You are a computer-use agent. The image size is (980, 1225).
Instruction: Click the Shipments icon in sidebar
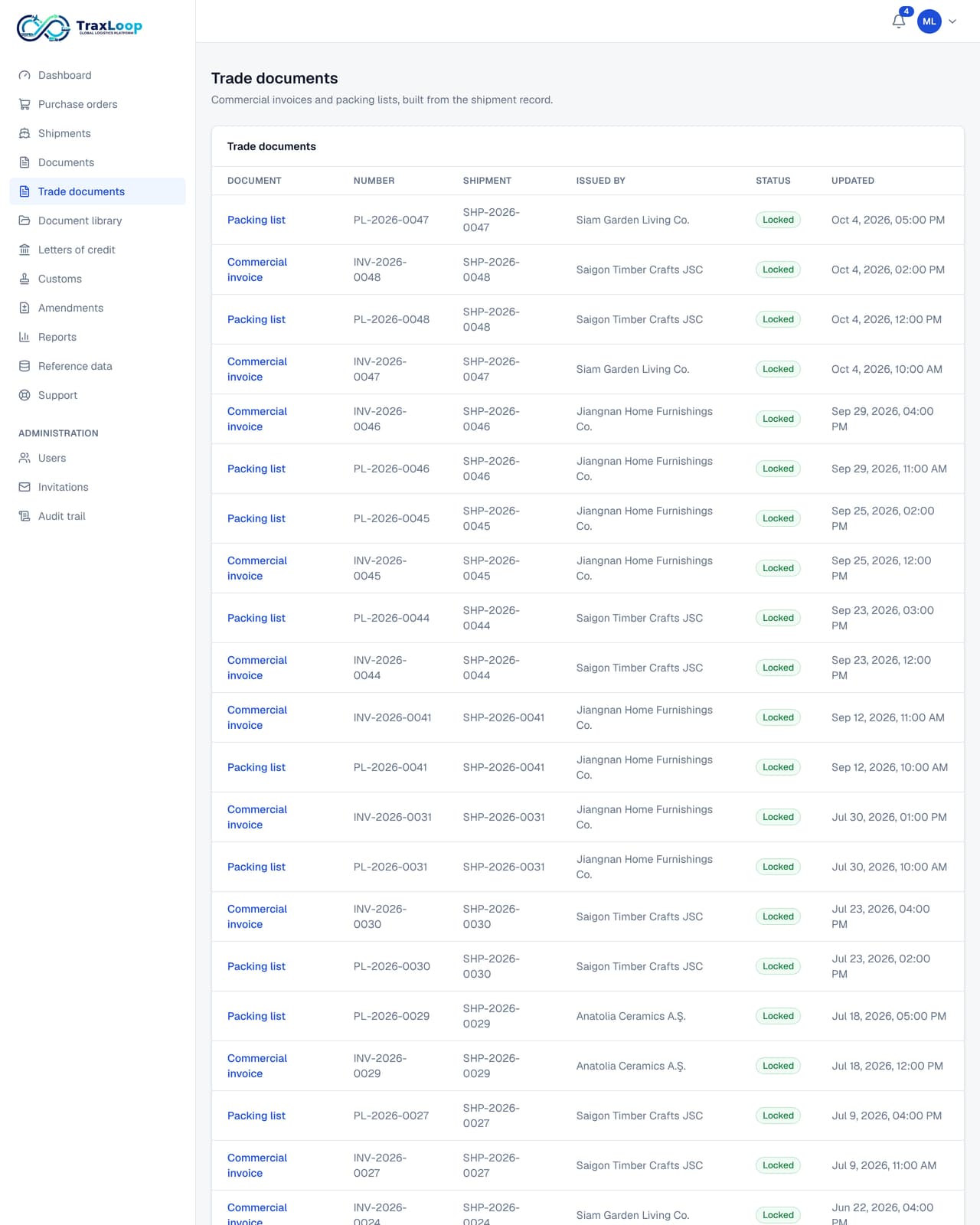(24, 133)
